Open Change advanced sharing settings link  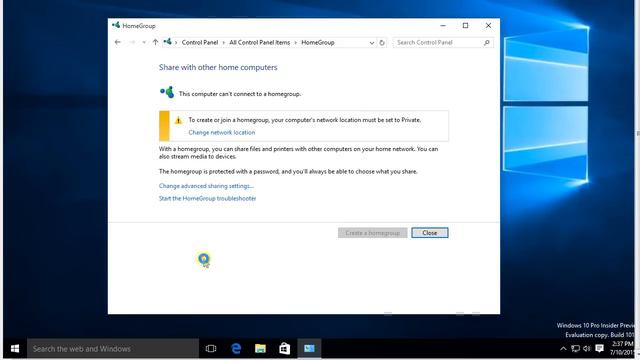tap(206, 186)
